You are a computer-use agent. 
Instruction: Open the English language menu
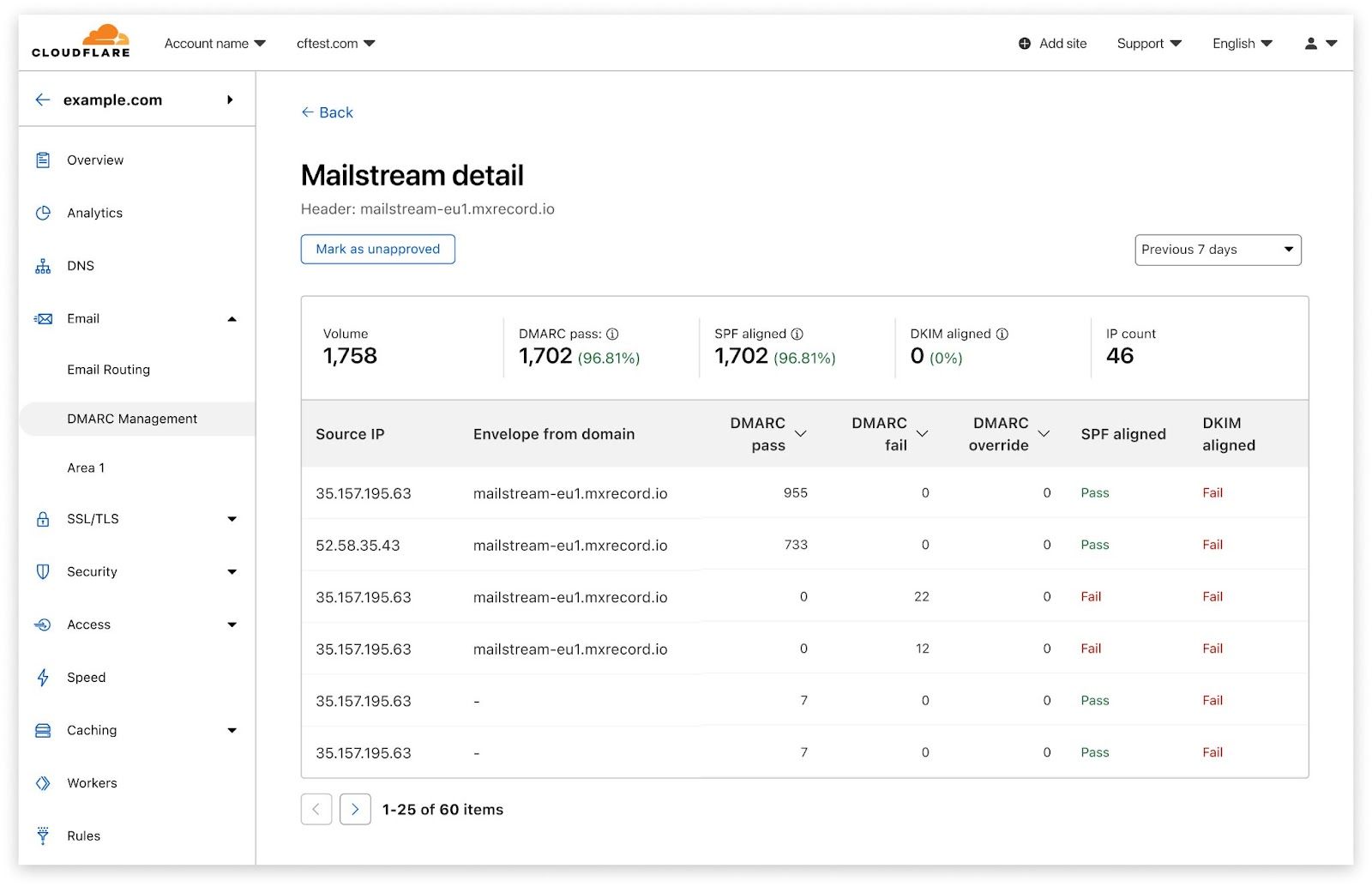click(1241, 43)
